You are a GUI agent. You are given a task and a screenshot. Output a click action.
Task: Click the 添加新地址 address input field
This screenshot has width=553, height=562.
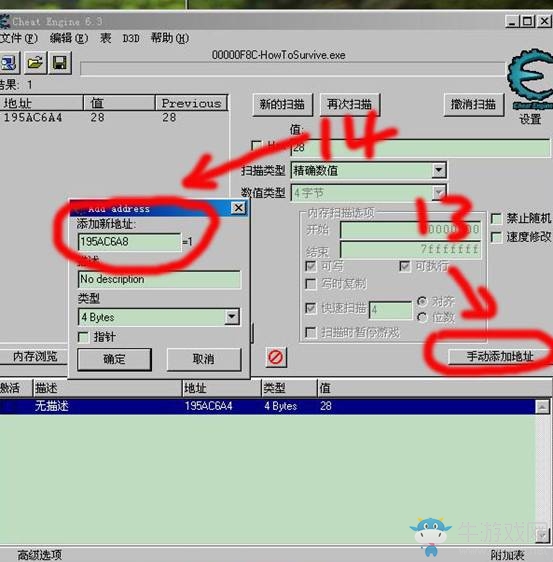click(130, 242)
